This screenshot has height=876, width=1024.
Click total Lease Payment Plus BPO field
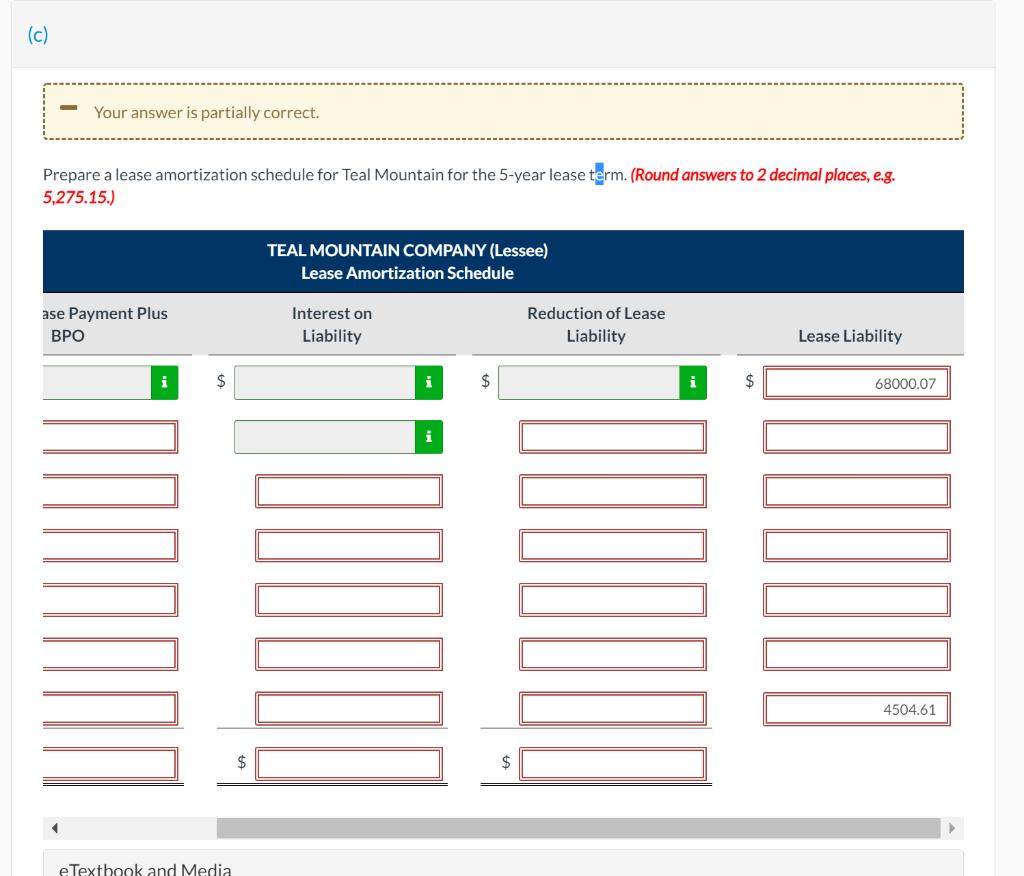point(110,764)
